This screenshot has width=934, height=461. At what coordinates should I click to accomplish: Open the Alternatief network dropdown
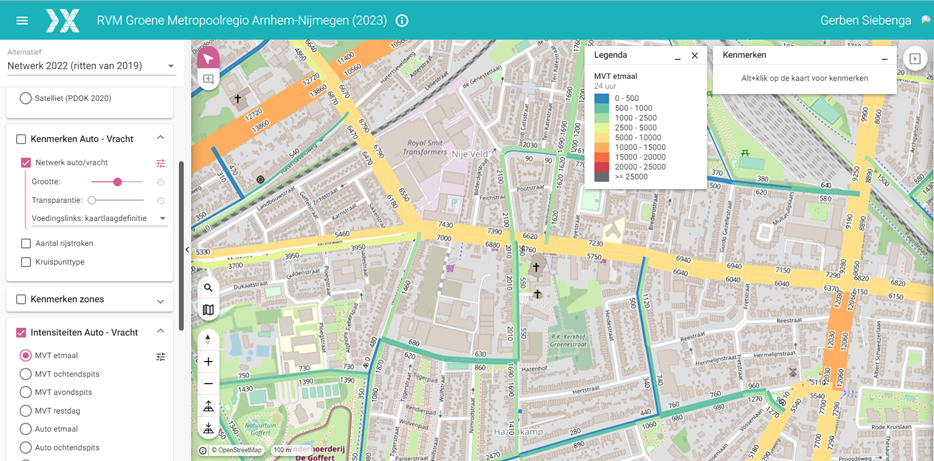(x=90, y=66)
